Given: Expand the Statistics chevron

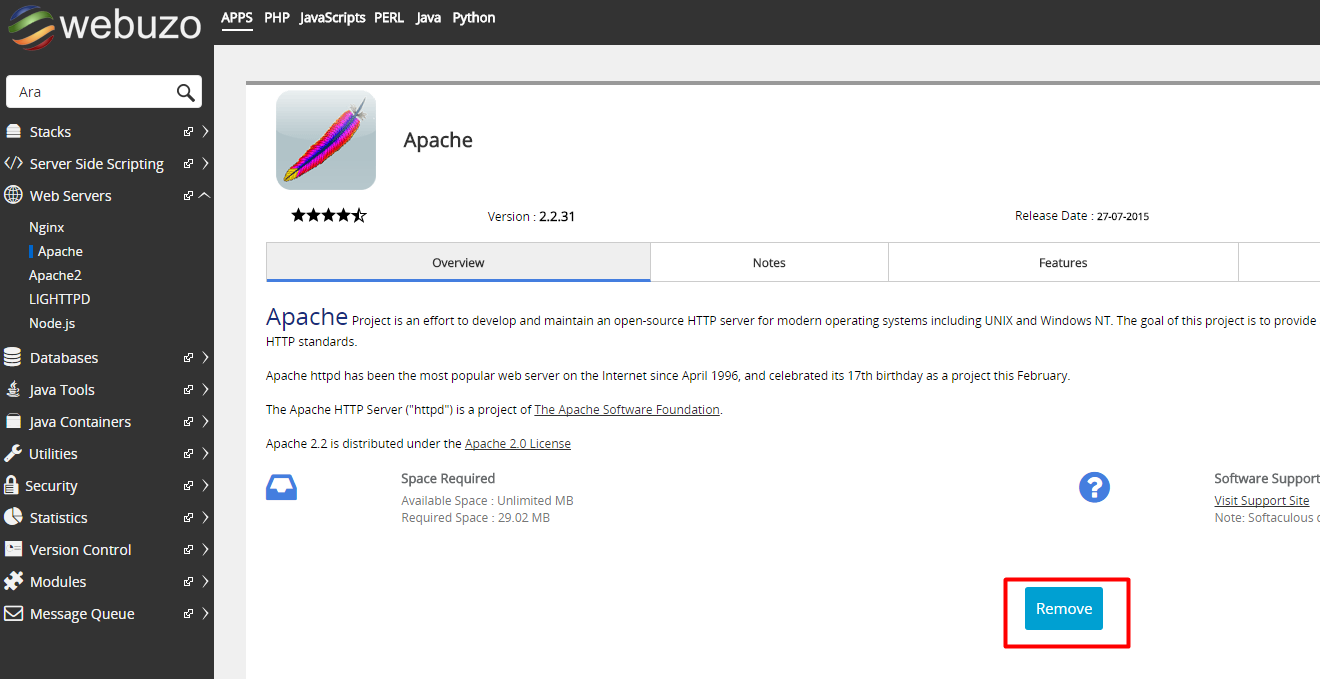Looking at the screenshot, I should point(205,517).
